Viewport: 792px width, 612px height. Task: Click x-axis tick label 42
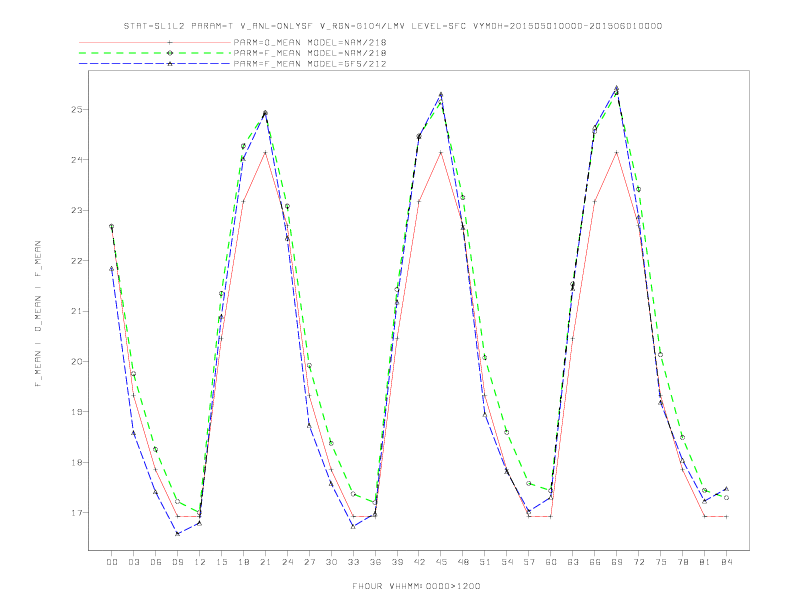point(419,562)
